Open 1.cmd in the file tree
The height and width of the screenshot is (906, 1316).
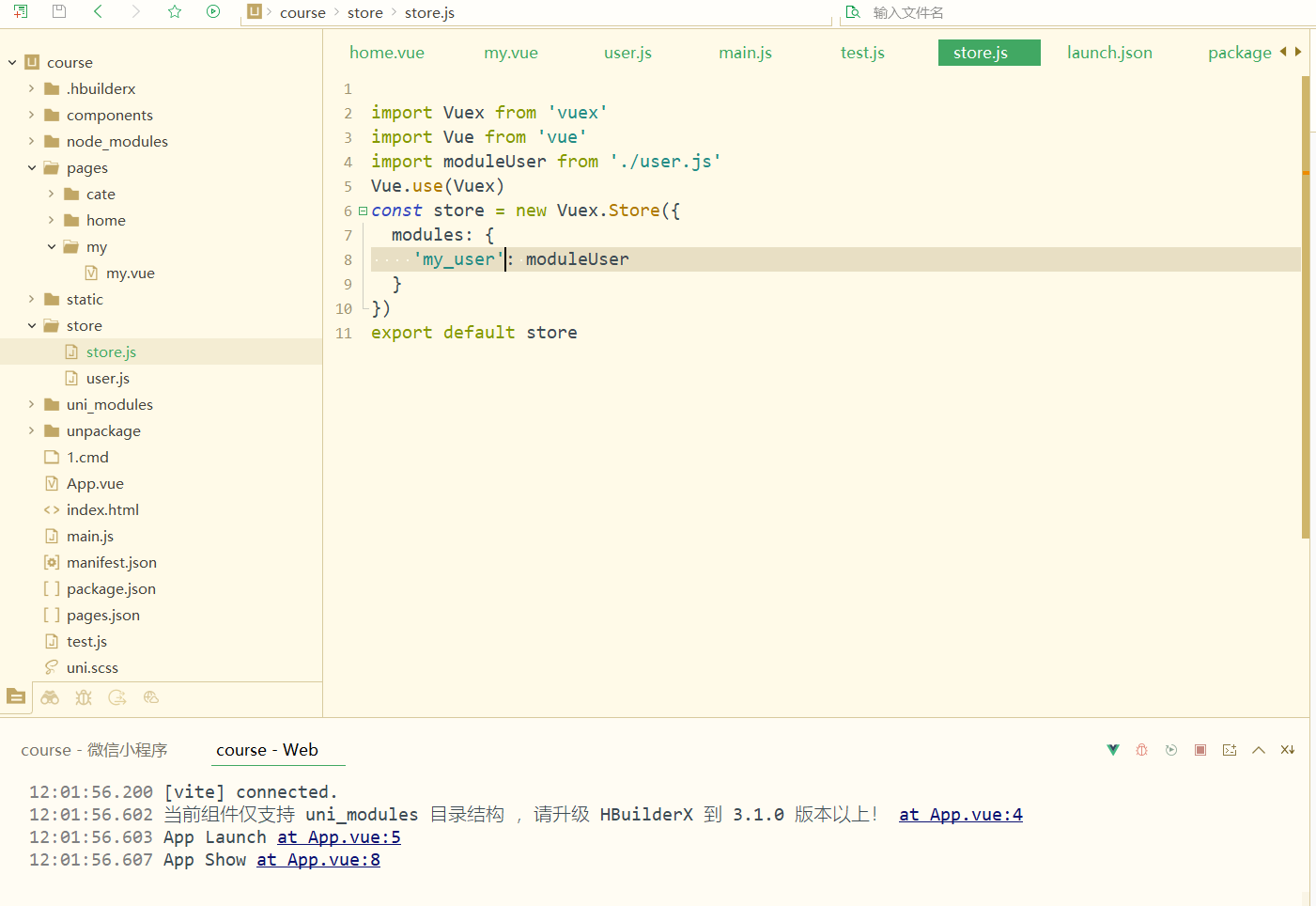coord(87,457)
